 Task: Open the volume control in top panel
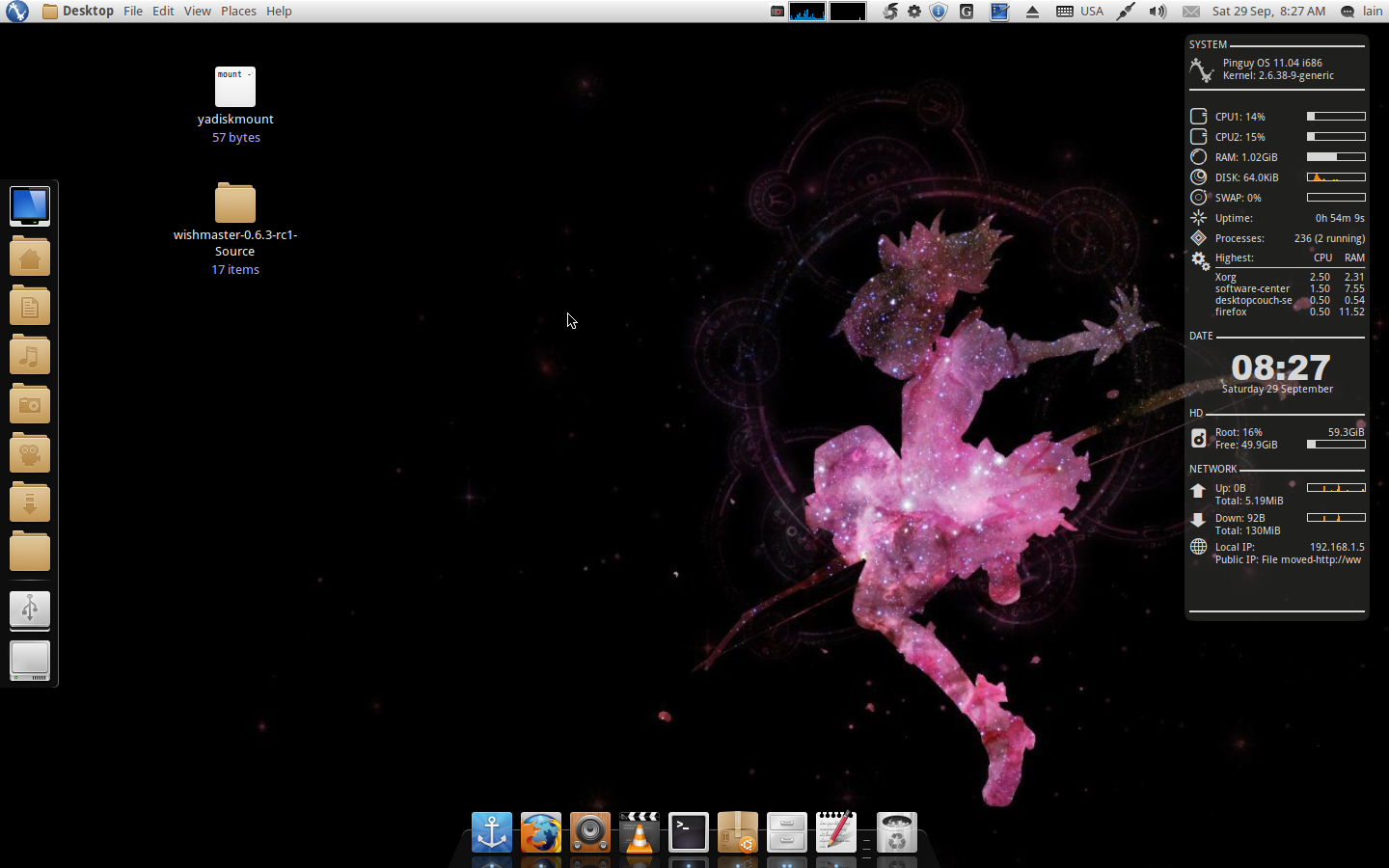[x=1157, y=12]
